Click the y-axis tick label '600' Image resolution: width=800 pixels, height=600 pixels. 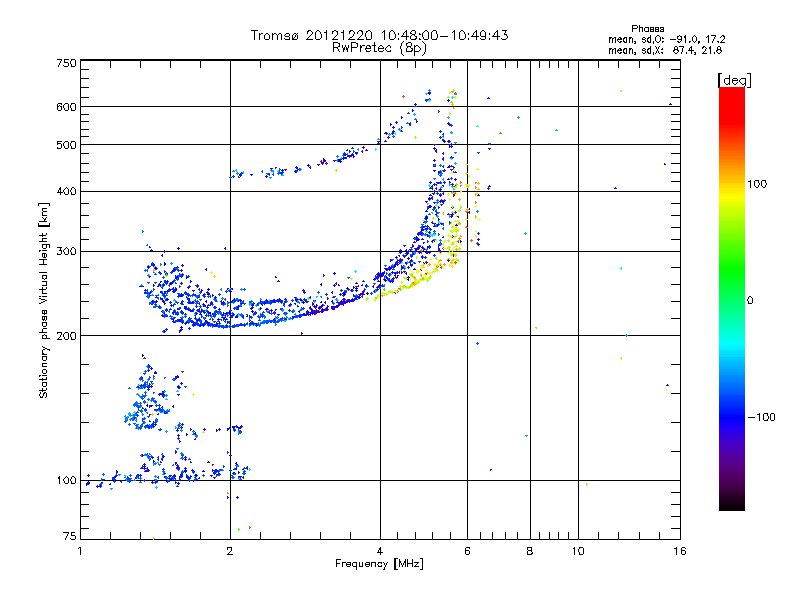(x=66, y=107)
